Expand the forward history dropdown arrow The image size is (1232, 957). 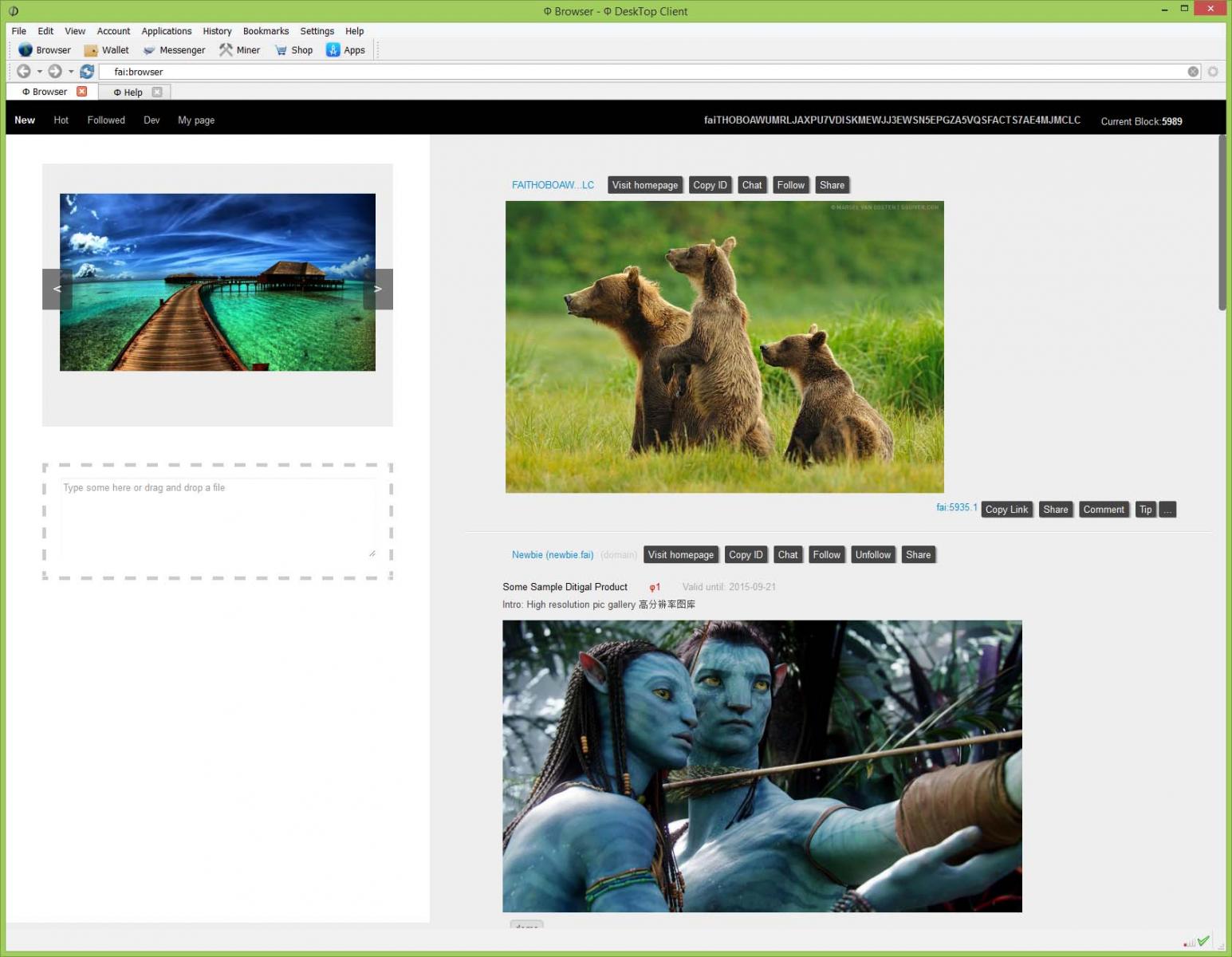click(x=71, y=72)
